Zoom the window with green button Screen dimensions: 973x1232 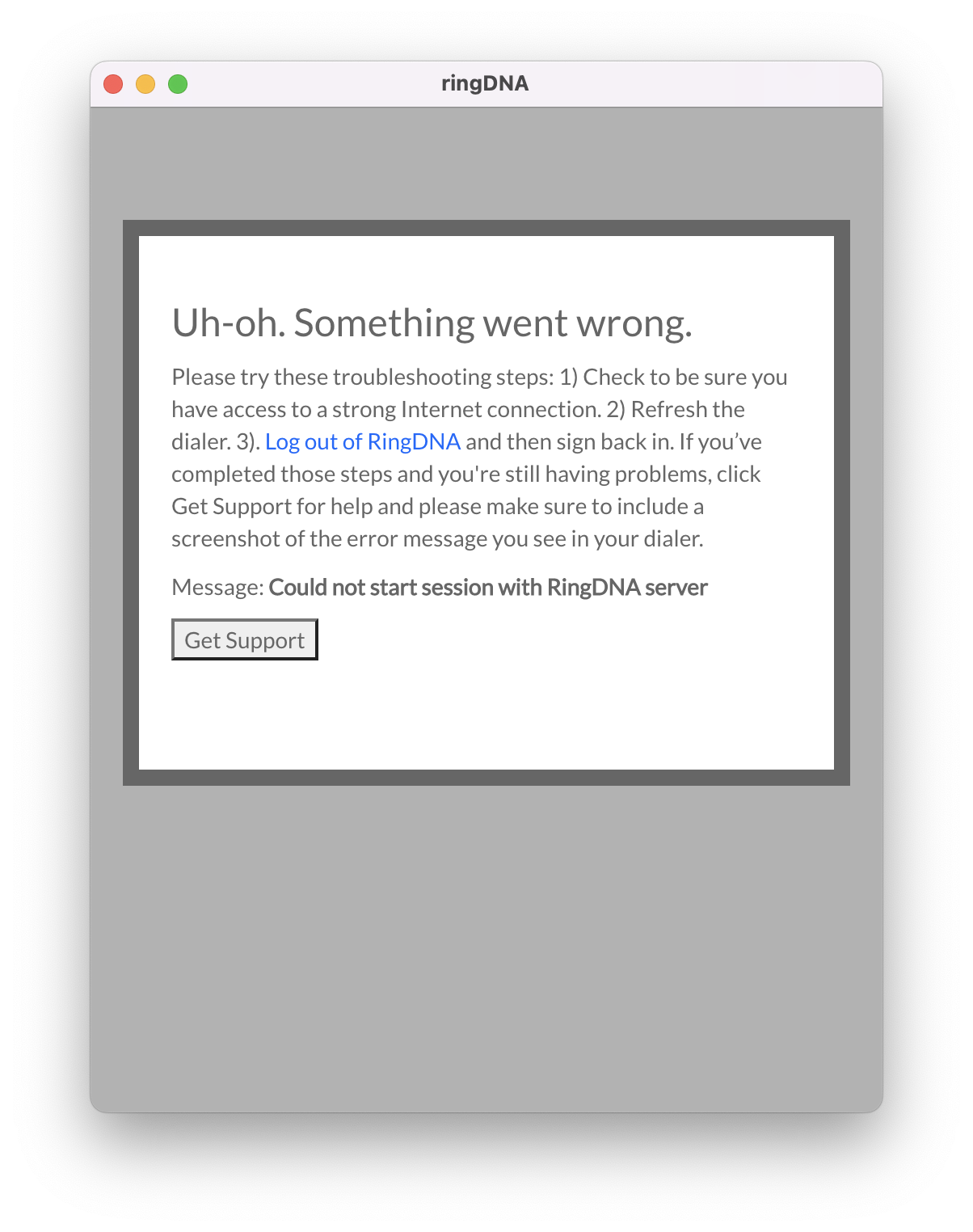[x=178, y=84]
